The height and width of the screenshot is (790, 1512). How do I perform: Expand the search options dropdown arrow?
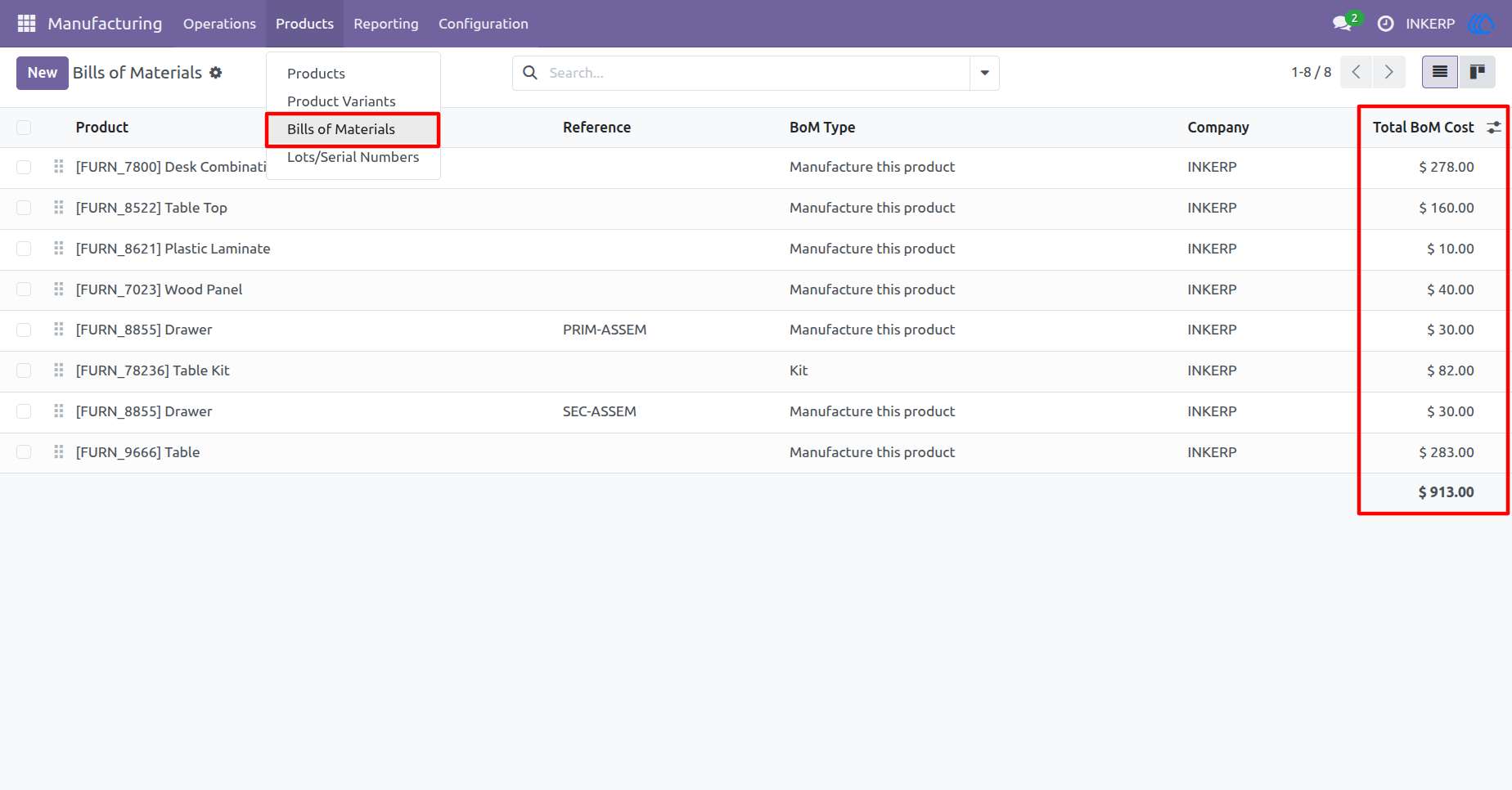(x=984, y=73)
